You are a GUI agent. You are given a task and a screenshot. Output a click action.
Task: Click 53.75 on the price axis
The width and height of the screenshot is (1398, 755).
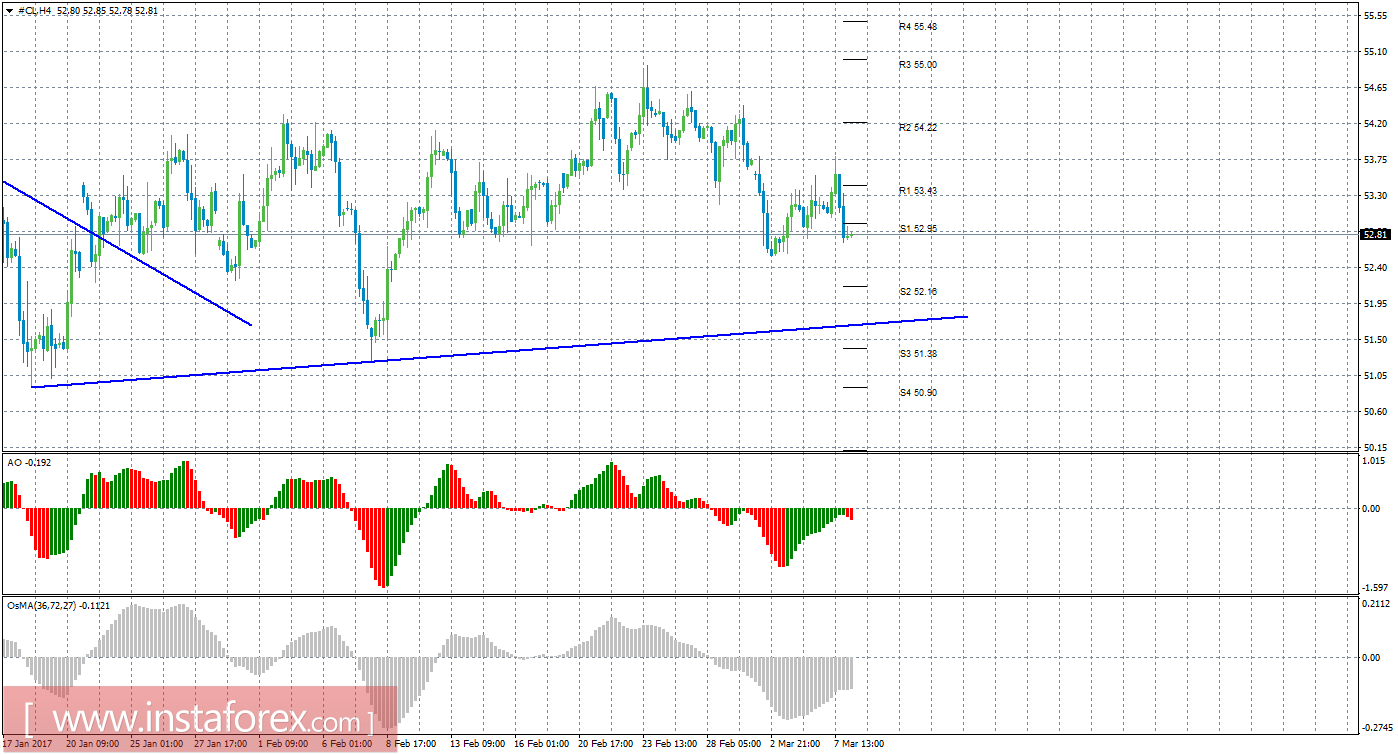pyautogui.click(x=1376, y=160)
